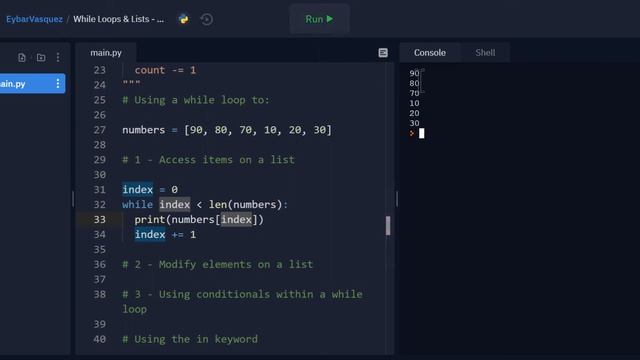
Task: Switch to the Shell tab
Action: pyautogui.click(x=485, y=53)
